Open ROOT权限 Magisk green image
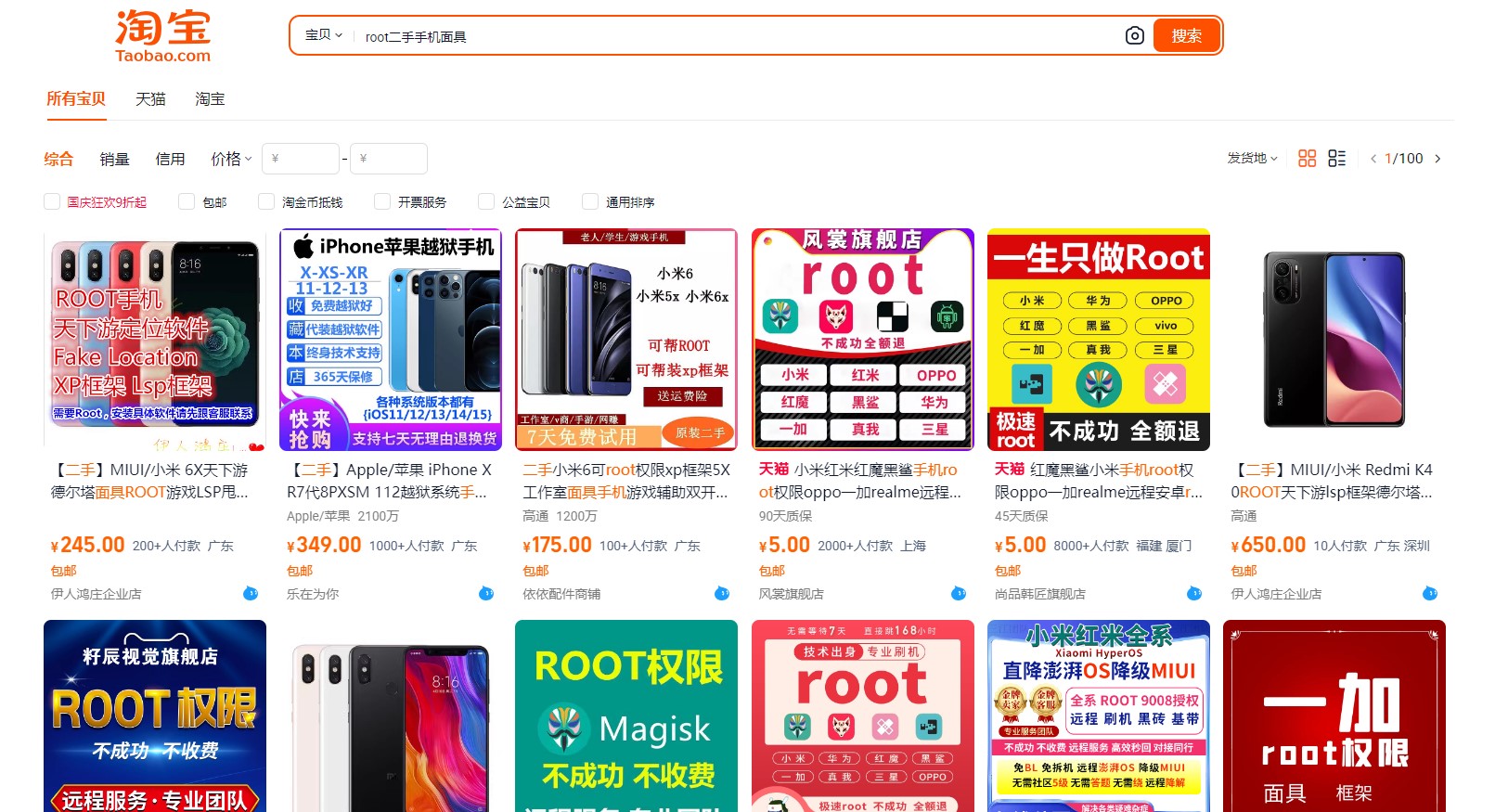Viewport: 1508px width, 812px height. [x=626, y=715]
